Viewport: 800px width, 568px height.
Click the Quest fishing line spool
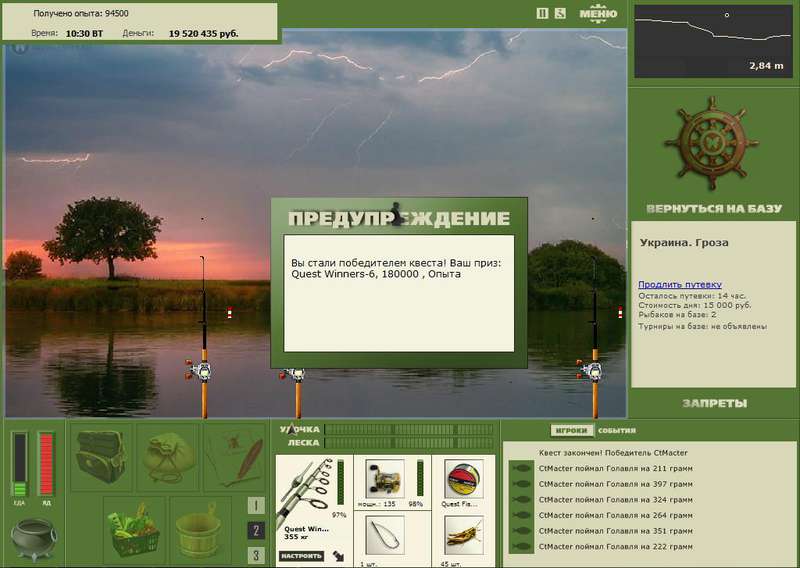coord(463,479)
